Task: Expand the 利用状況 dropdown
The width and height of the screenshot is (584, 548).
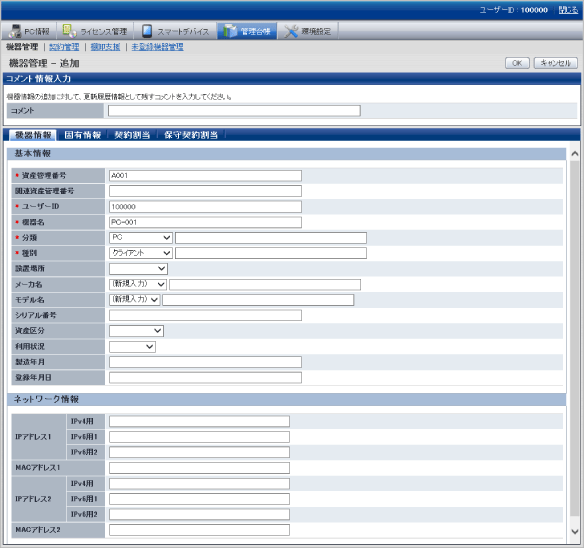Action: click(132, 346)
